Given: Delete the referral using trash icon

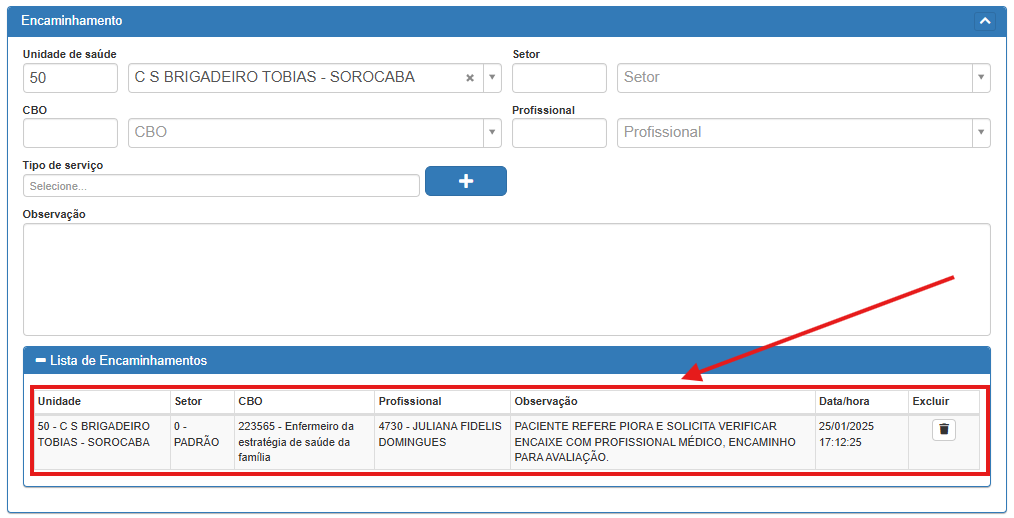Looking at the screenshot, I should (944, 430).
